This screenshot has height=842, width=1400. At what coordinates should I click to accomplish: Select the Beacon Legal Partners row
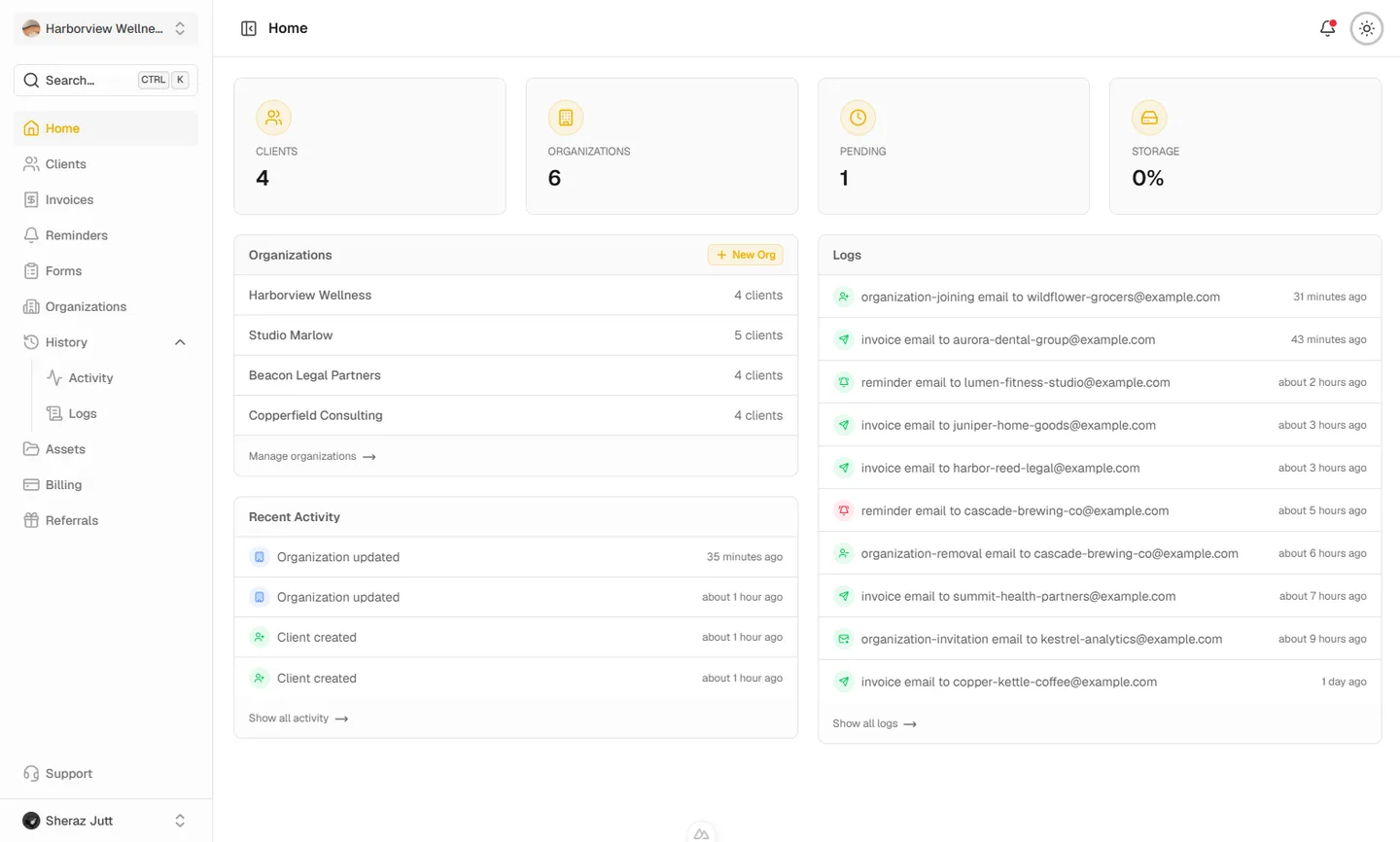click(x=515, y=375)
